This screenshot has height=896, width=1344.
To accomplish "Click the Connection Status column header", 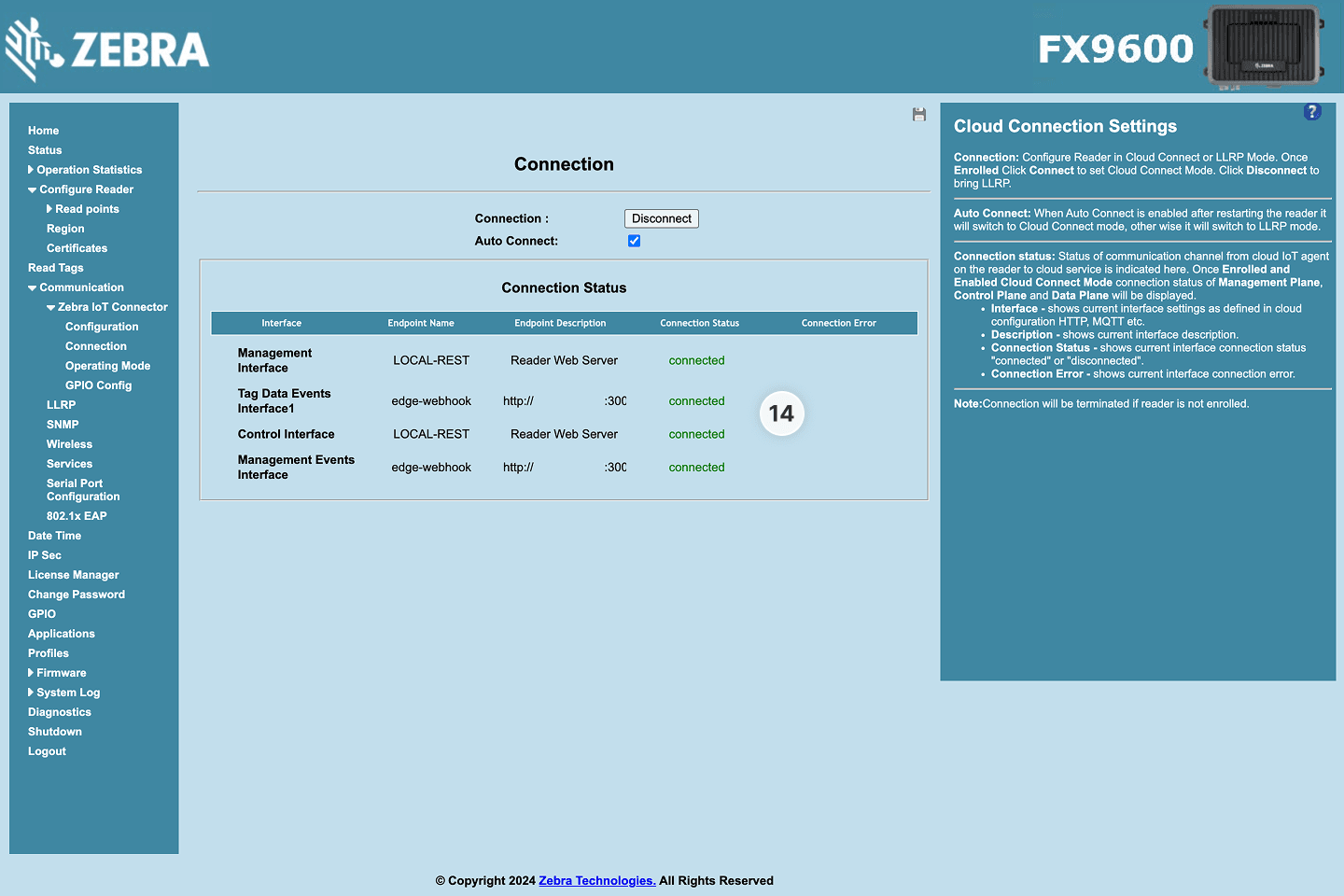I will (x=699, y=323).
